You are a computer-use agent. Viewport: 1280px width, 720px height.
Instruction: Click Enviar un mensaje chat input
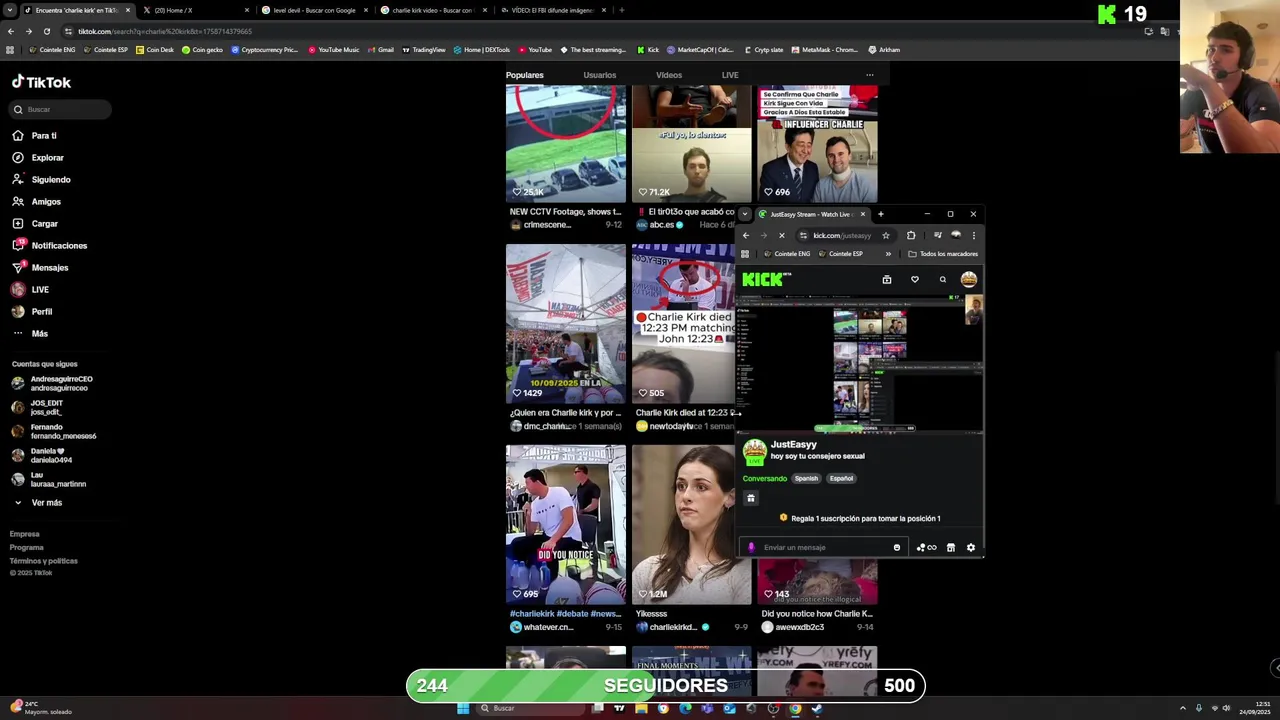pyautogui.click(x=825, y=548)
